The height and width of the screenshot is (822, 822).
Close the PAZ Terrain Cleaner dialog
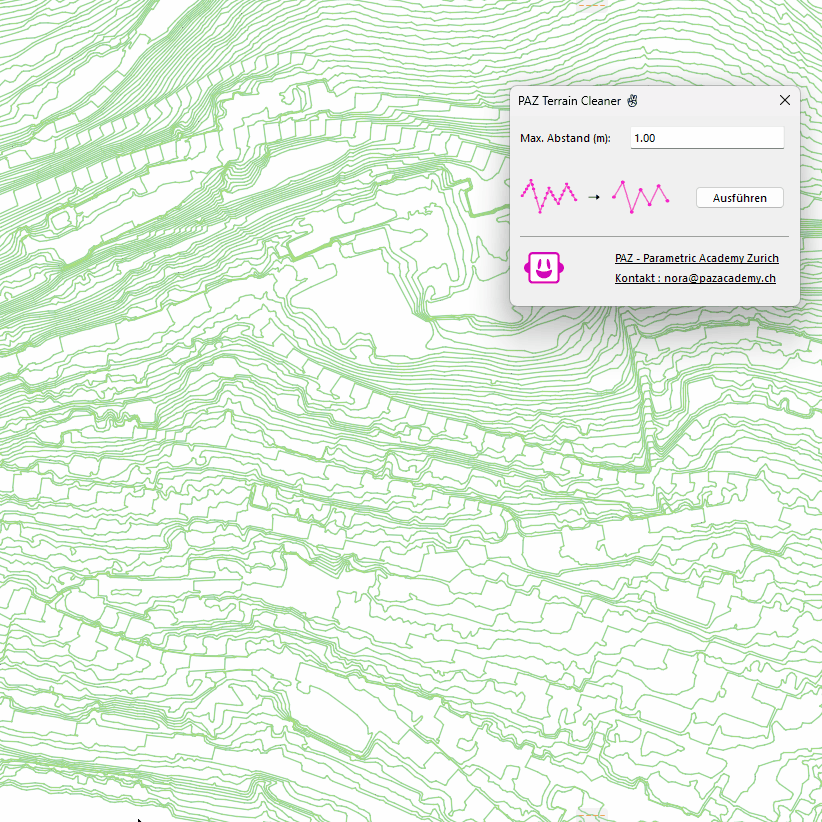click(x=784, y=100)
